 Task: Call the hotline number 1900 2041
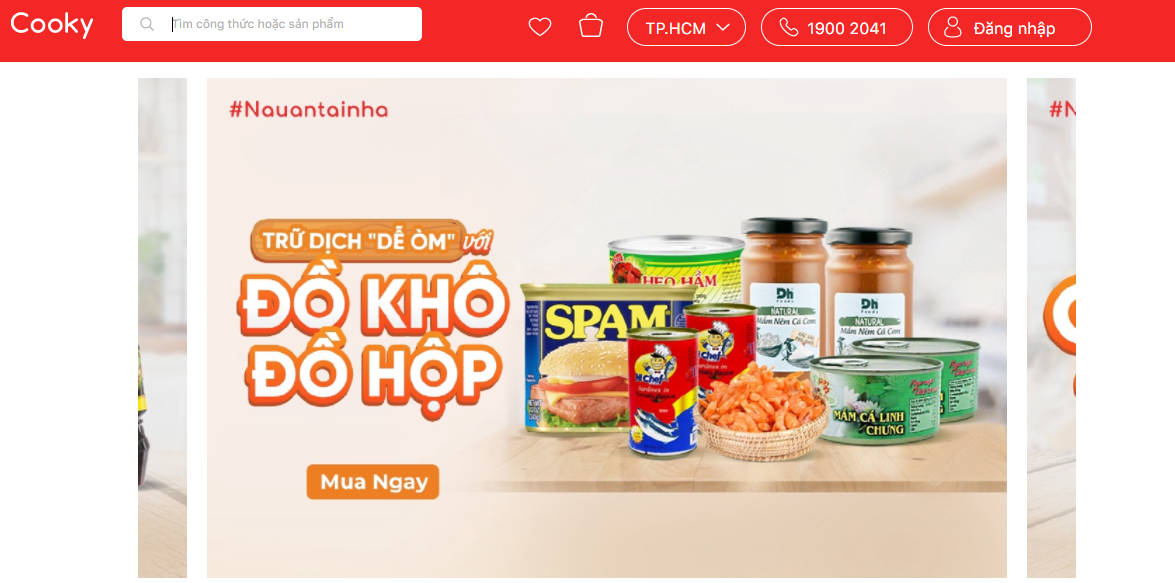tap(847, 28)
